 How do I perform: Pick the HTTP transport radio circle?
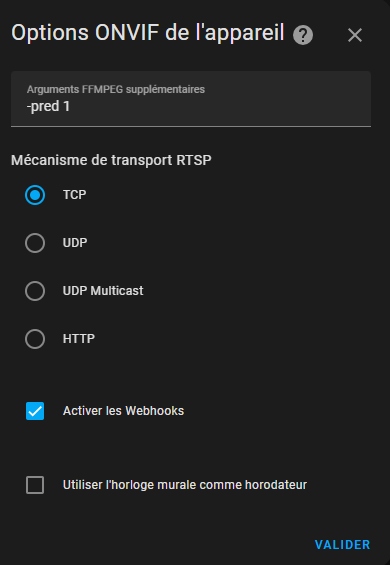(35, 339)
